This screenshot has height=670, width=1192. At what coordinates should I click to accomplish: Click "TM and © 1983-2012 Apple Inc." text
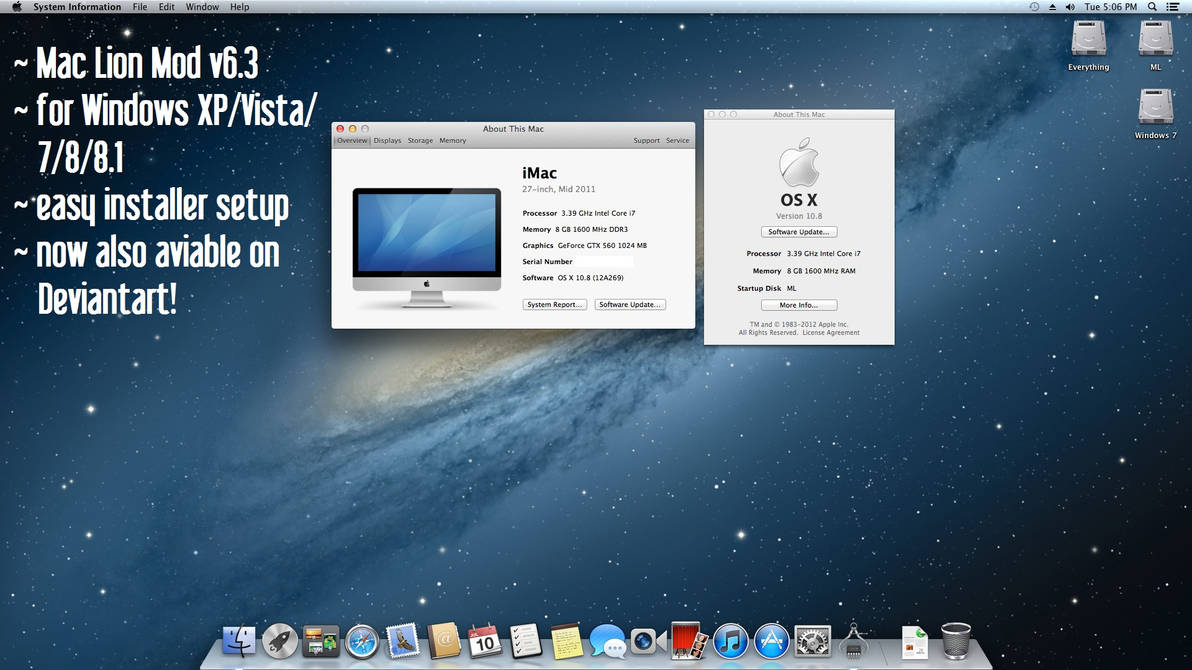tap(798, 325)
